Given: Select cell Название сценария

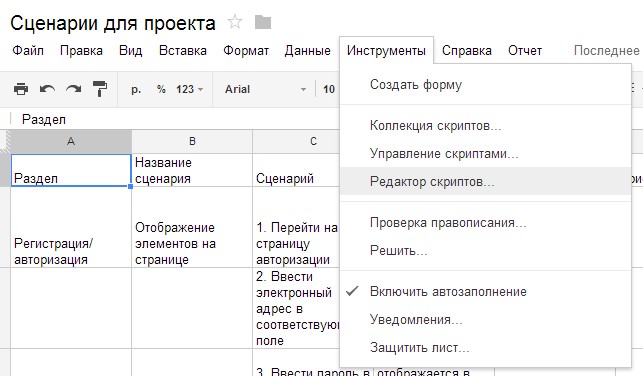Looking at the screenshot, I should [192, 170].
